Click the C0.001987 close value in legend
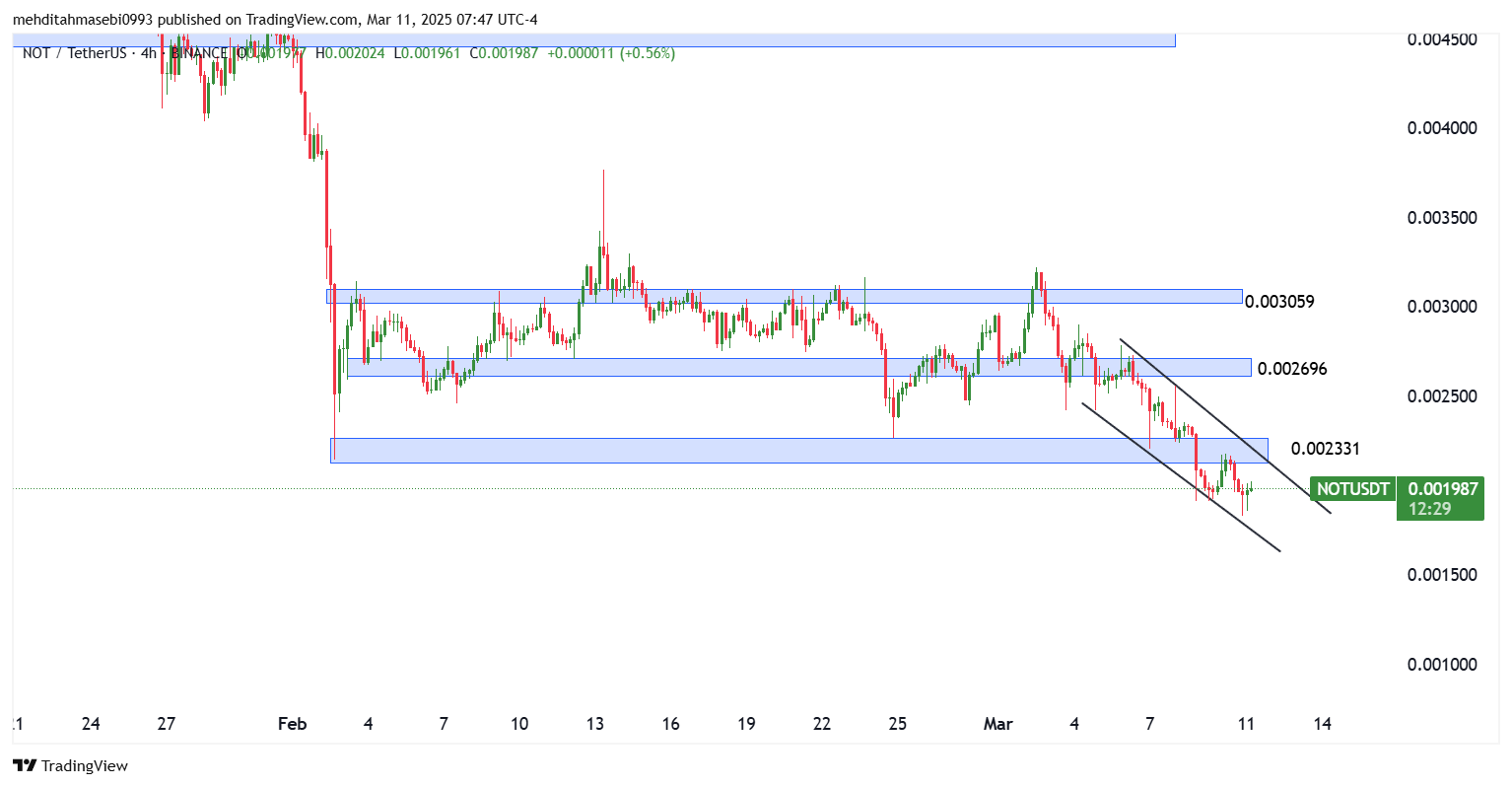This screenshot has height=787, width=1512. [504, 53]
